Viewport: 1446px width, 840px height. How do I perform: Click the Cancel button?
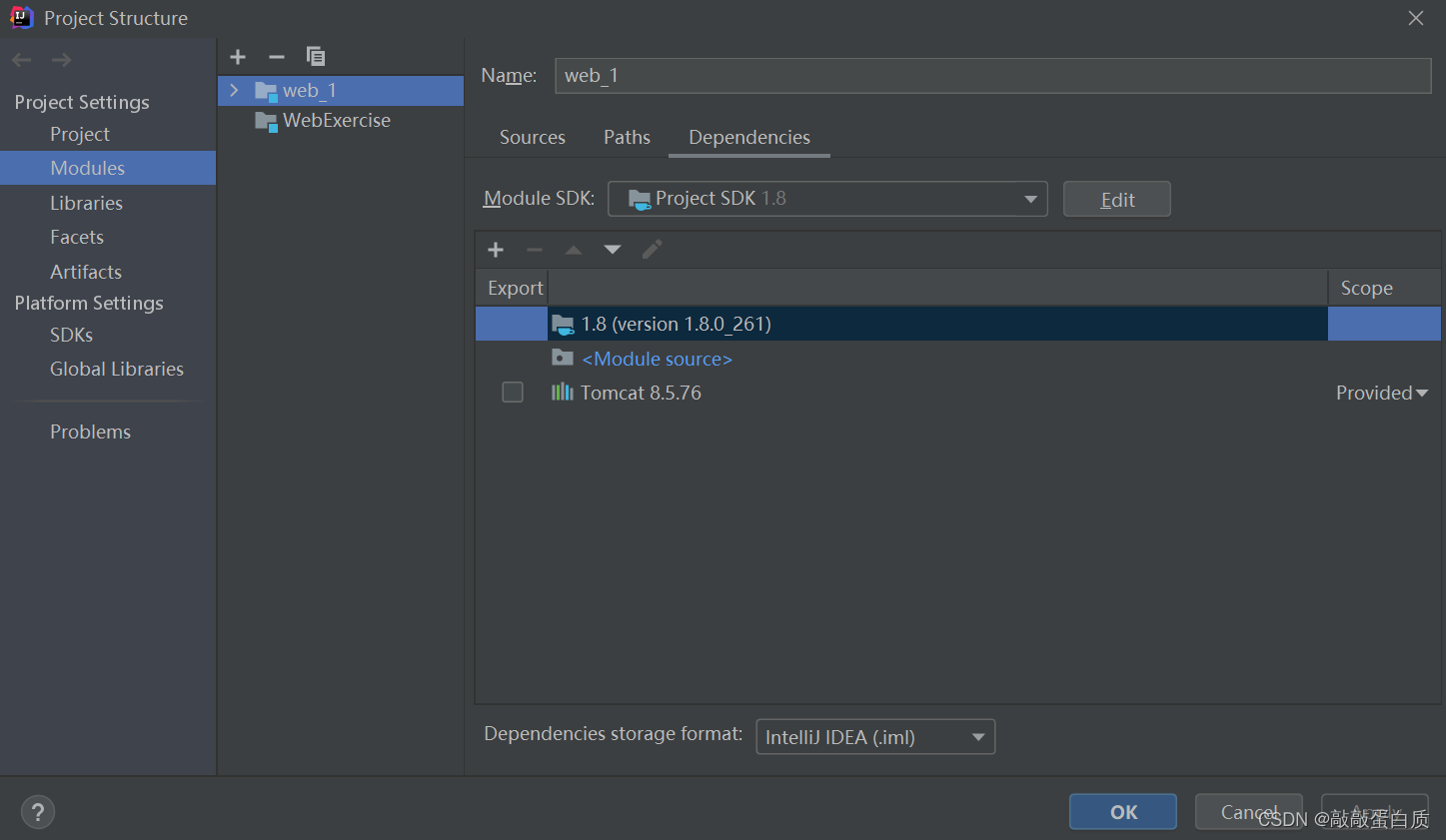tap(1249, 812)
